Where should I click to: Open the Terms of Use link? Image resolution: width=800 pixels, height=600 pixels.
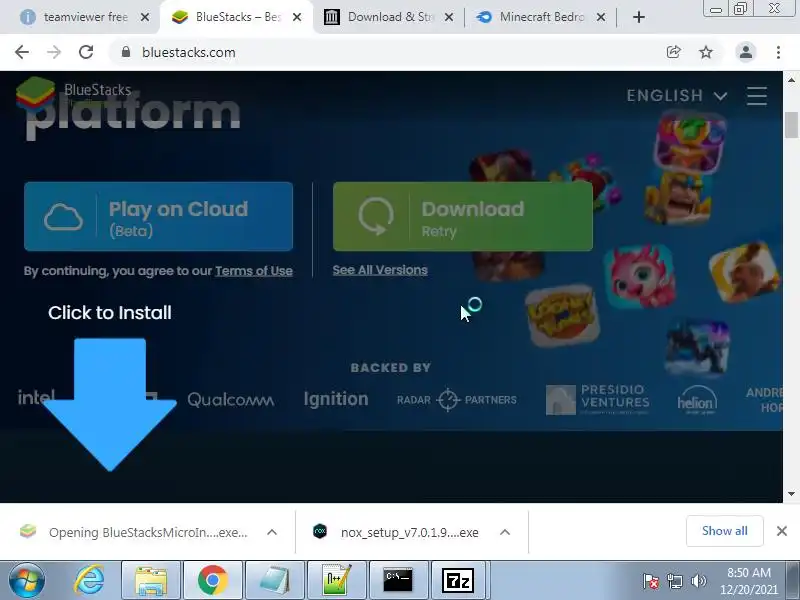click(x=254, y=271)
